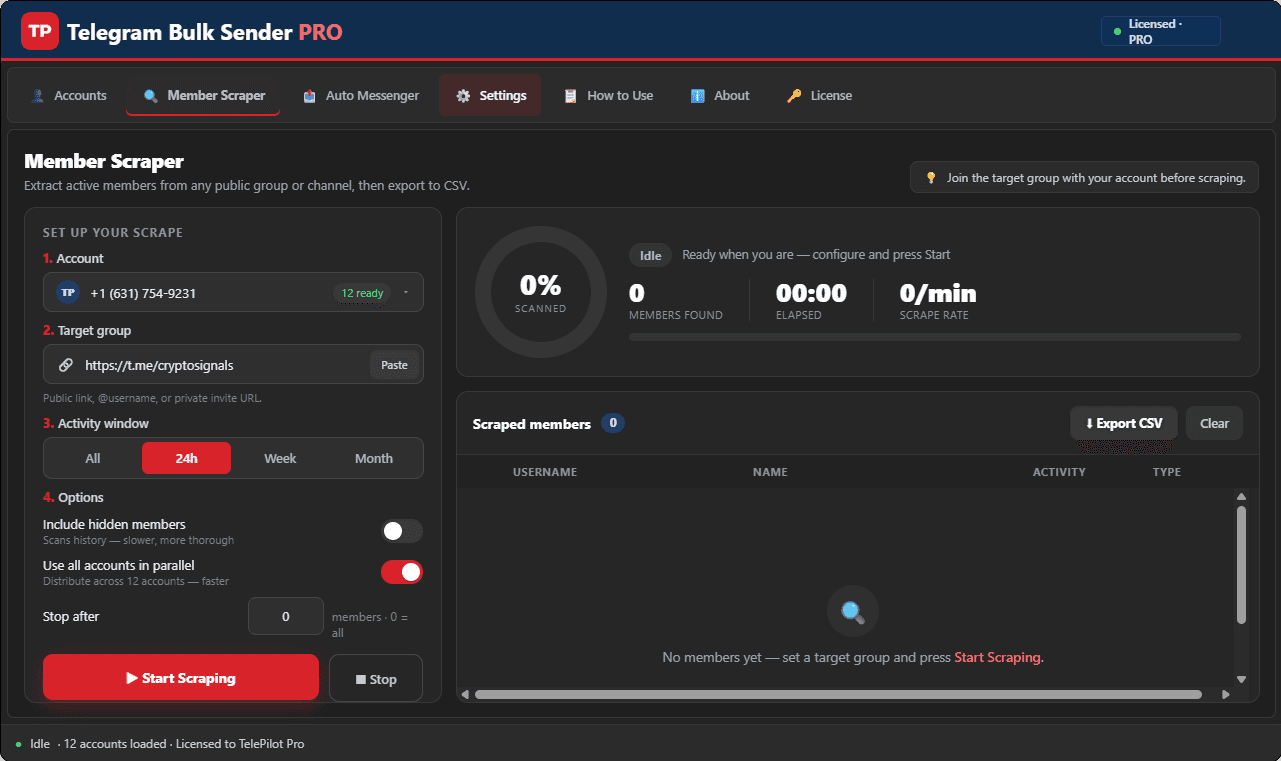Click the "0/min" scrape rate value
This screenshot has width=1281, height=761.
coord(938,293)
